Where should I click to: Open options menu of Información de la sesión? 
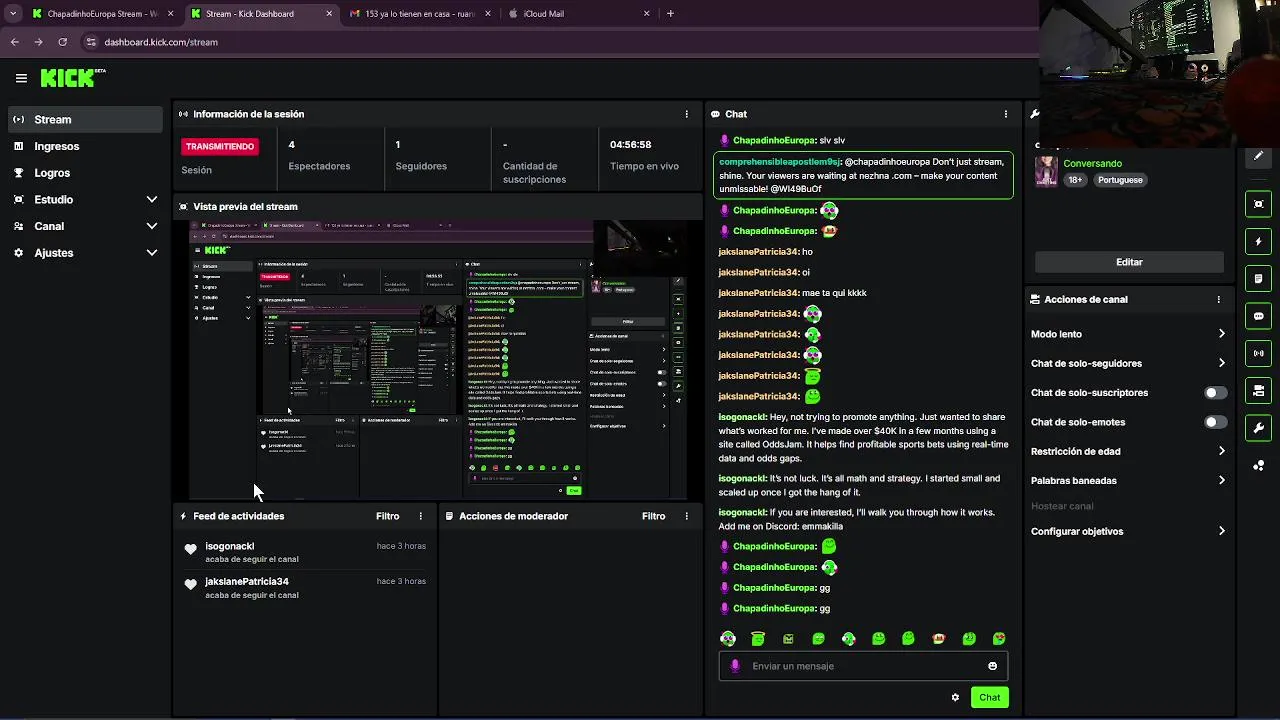[686, 114]
